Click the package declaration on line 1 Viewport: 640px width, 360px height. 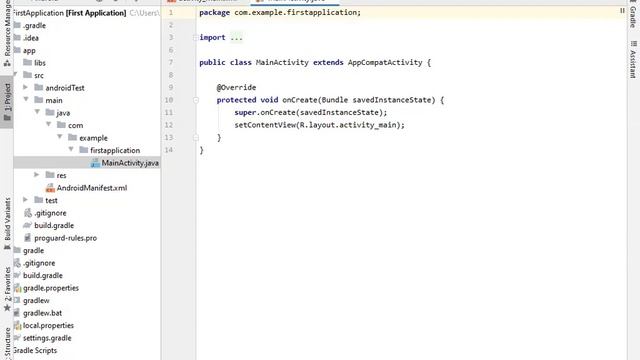(280, 13)
